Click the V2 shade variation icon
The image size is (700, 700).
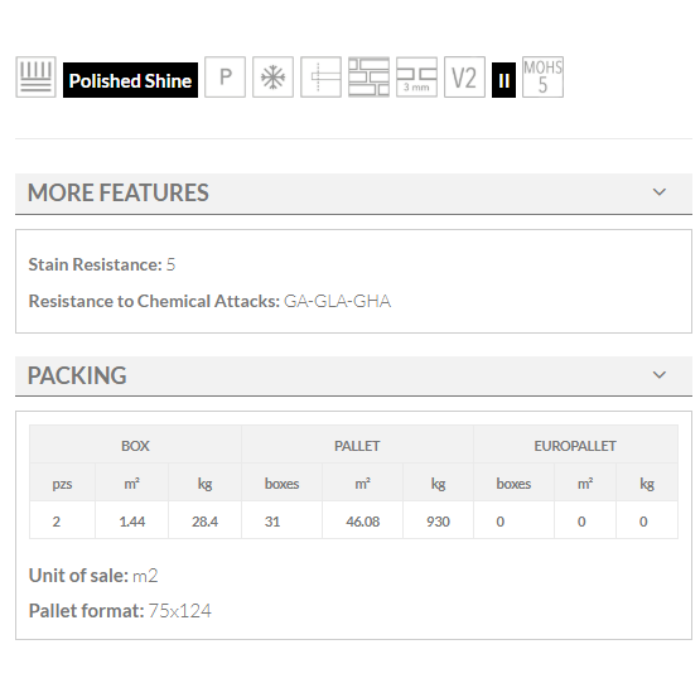(464, 78)
